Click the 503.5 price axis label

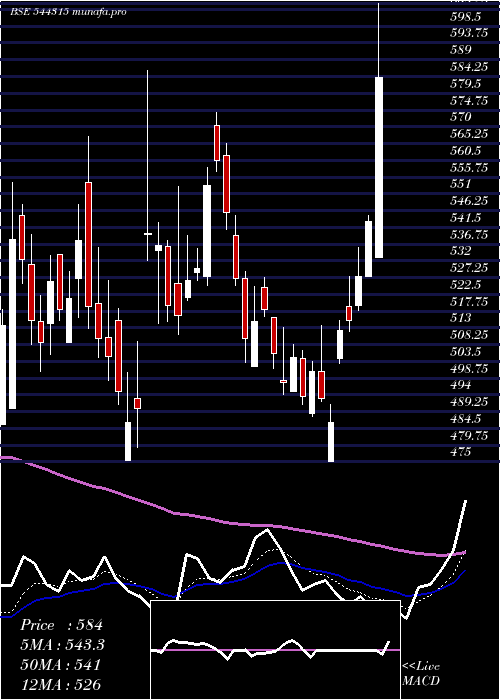pyautogui.click(x=466, y=351)
